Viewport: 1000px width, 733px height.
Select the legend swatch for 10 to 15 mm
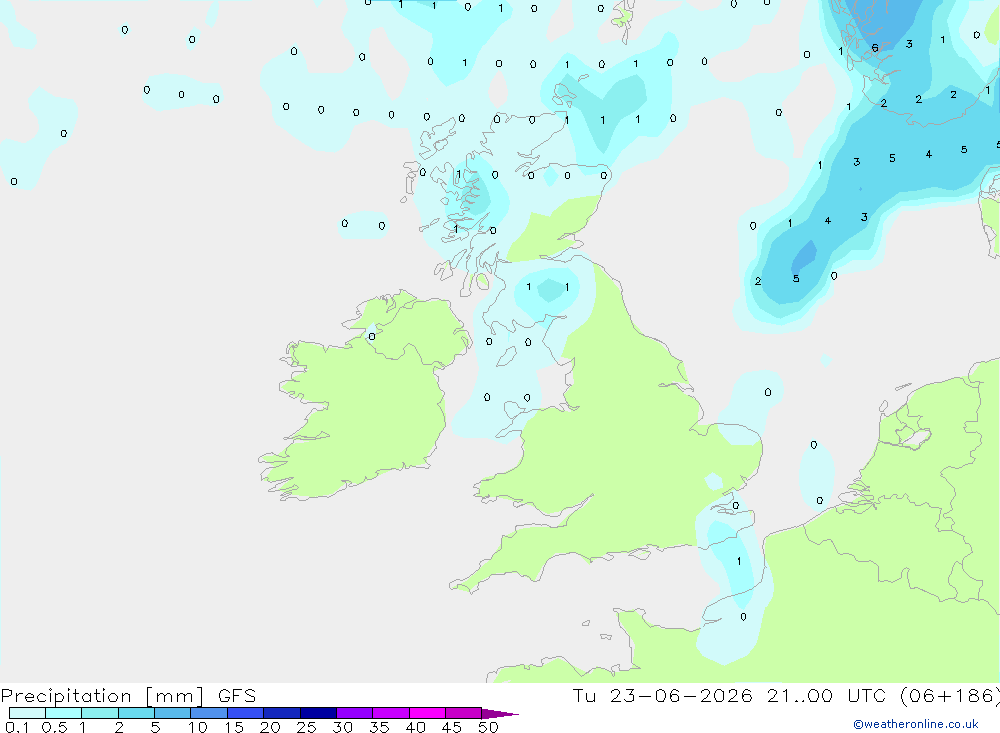(x=209, y=713)
